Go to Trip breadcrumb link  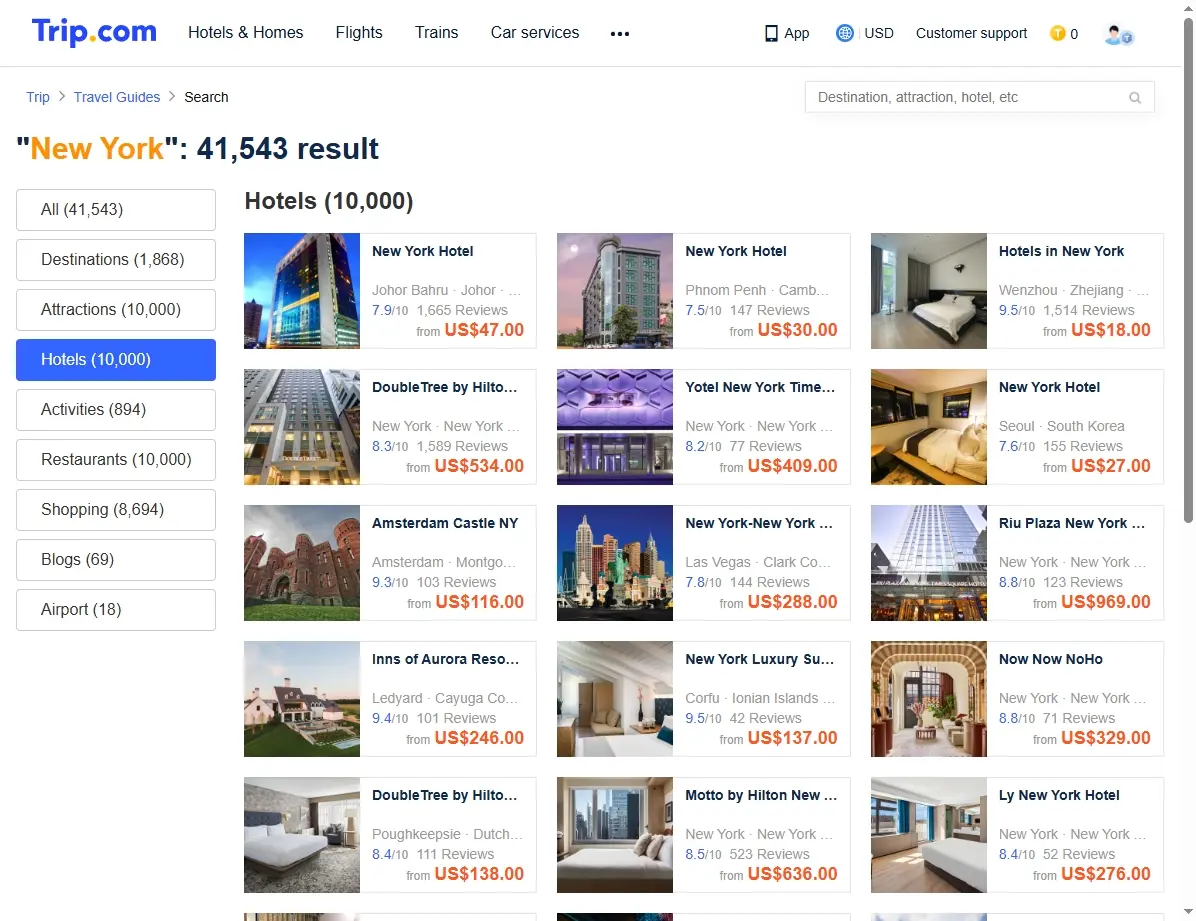point(37,97)
